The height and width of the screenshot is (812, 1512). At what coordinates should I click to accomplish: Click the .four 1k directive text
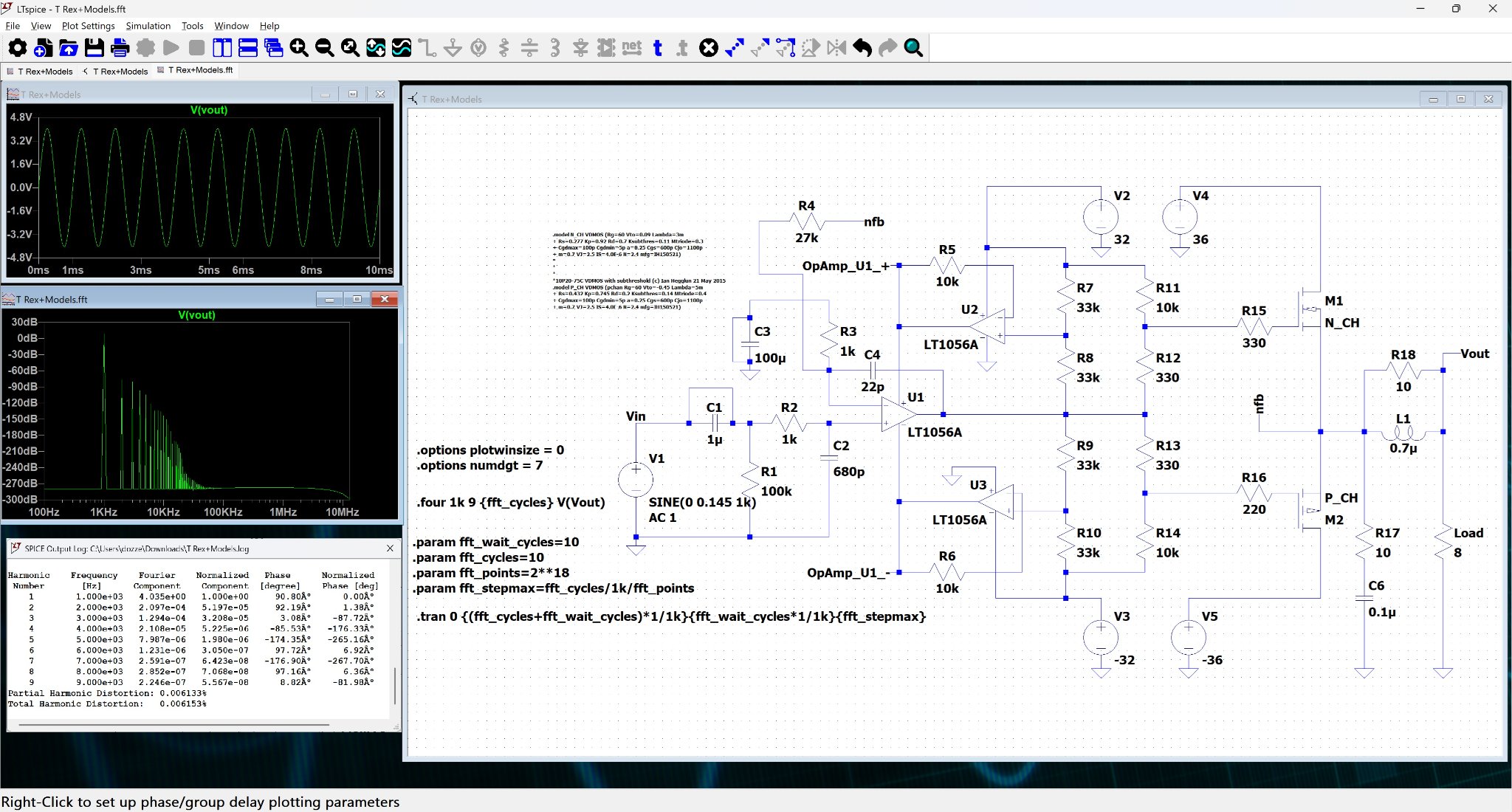tap(511, 502)
